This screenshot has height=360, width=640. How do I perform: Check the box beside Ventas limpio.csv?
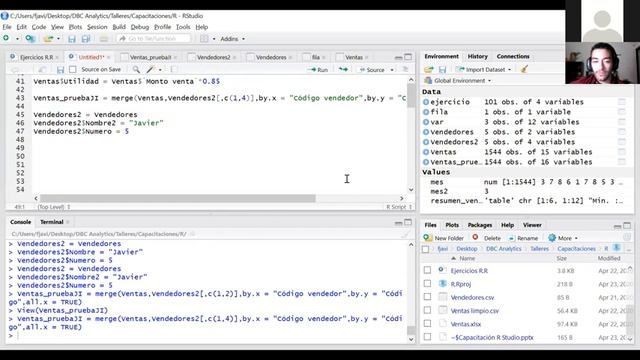click(427, 311)
